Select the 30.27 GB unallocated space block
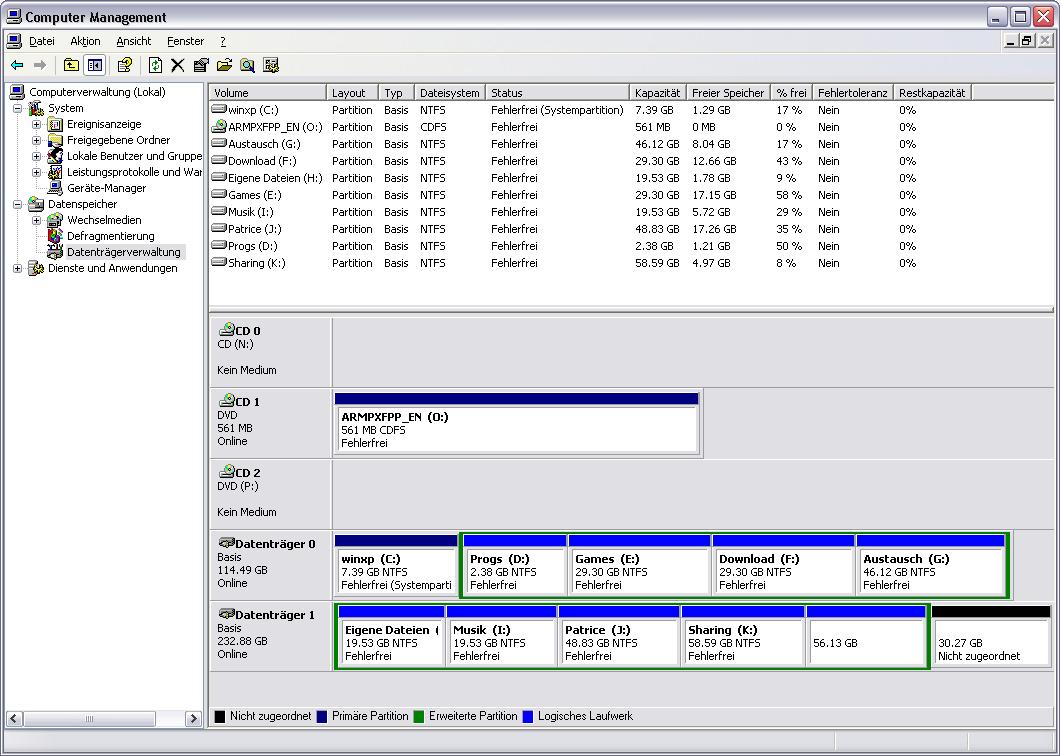Viewport: 1060px width, 756px height. 991,642
